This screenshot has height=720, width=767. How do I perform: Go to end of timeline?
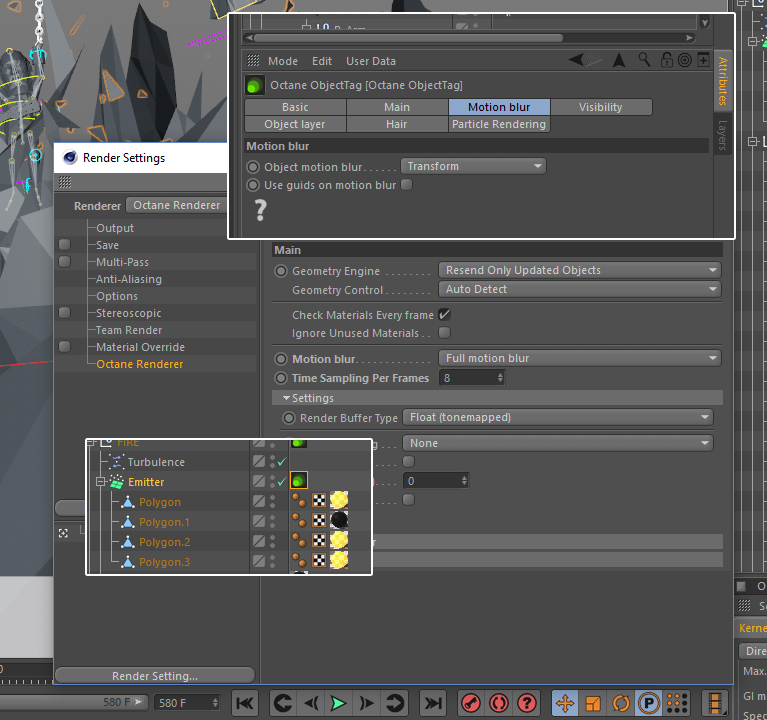click(x=433, y=703)
